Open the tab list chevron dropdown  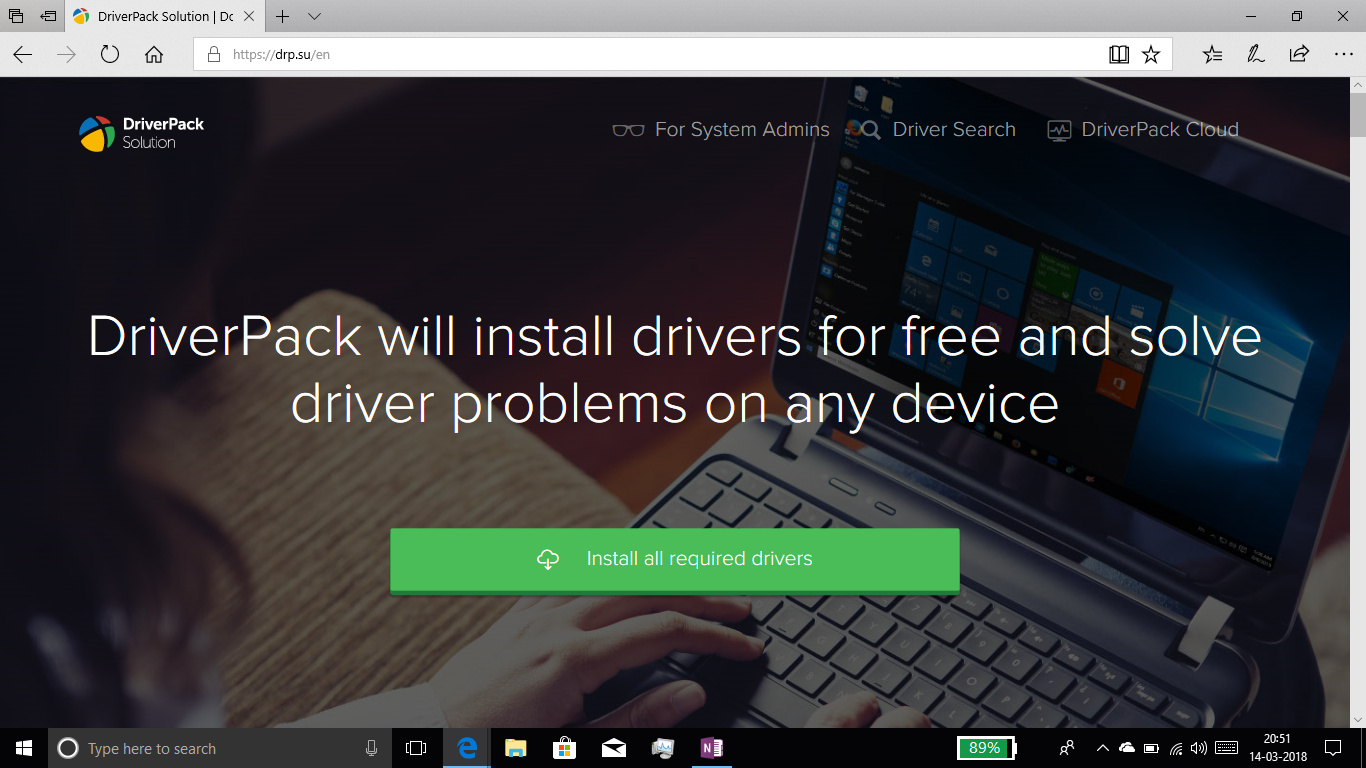point(313,16)
